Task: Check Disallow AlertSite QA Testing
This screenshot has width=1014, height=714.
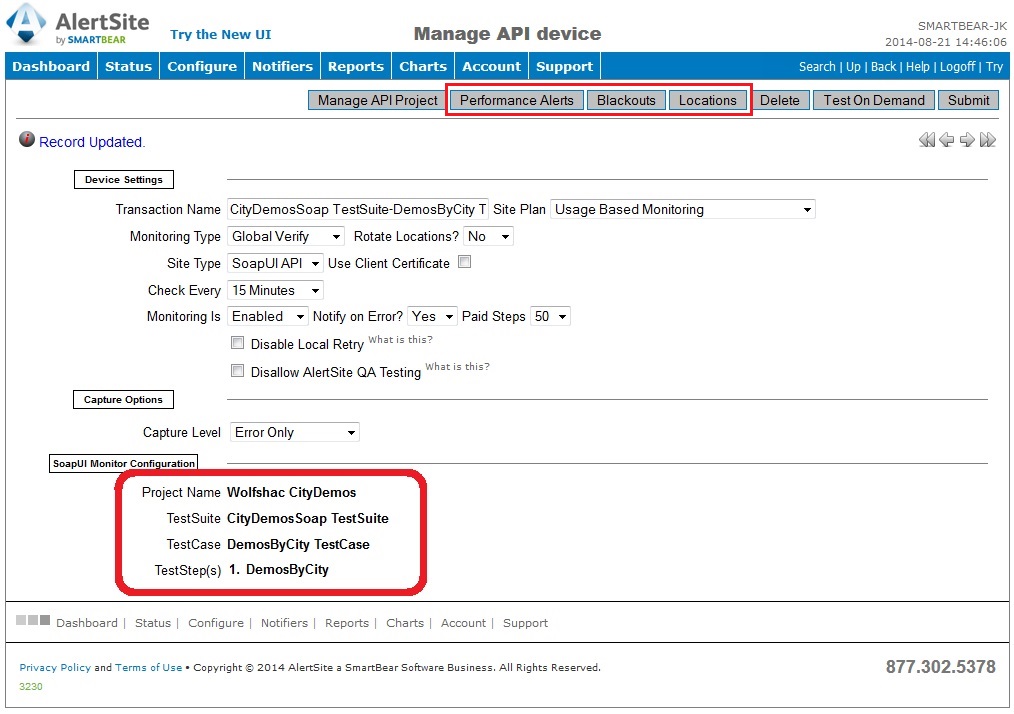Action: coord(237,371)
